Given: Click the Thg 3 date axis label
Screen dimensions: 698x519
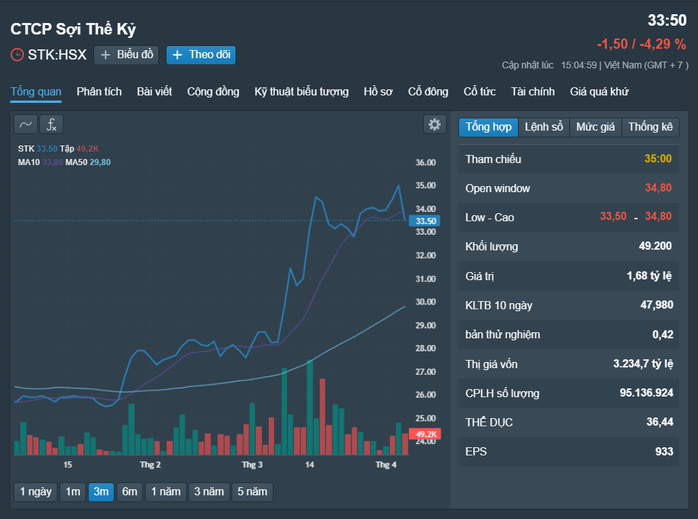Looking at the screenshot, I should (252, 465).
